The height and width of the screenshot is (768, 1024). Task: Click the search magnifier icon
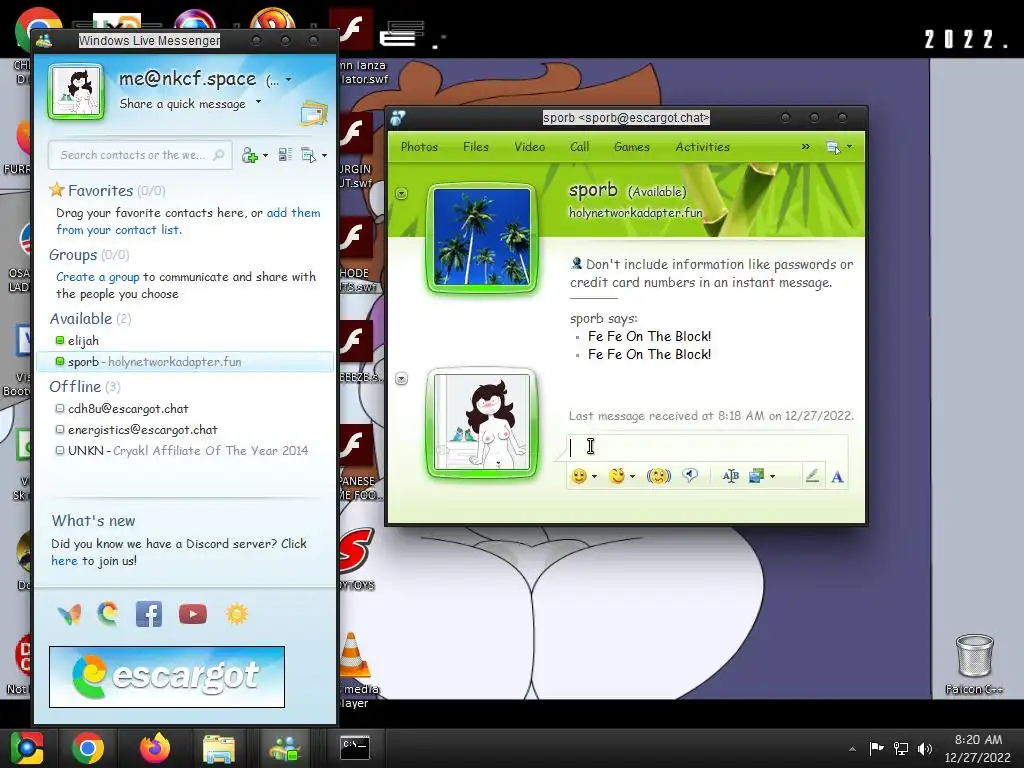[x=219, y=155]
